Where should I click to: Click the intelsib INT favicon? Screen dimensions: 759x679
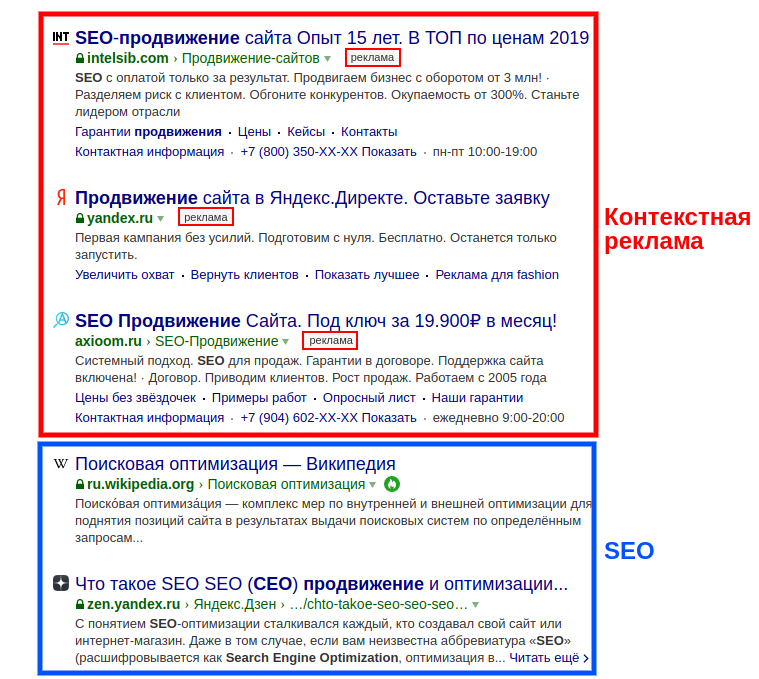click(61, 38)
